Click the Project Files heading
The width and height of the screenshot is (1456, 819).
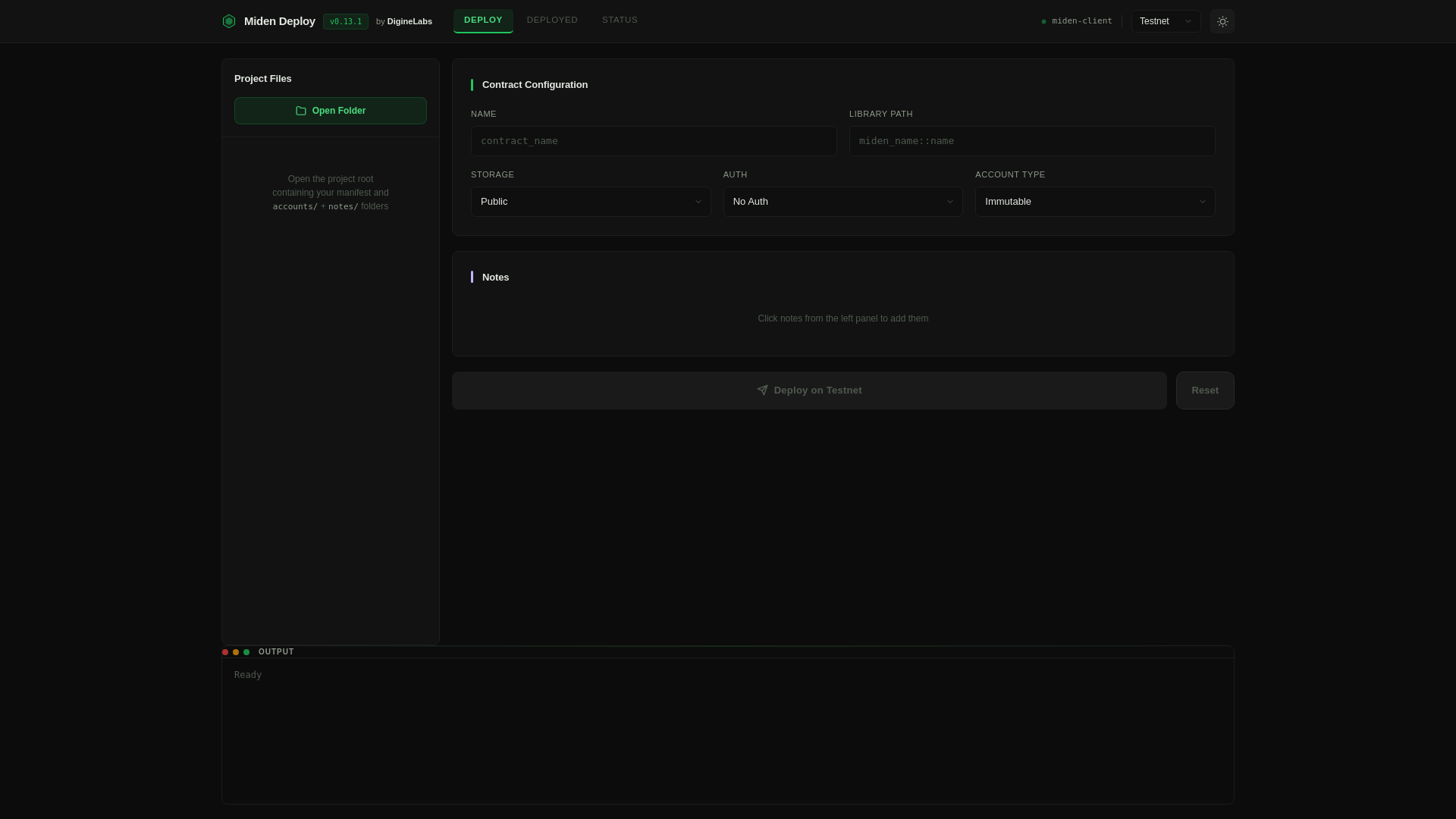pyautogui.click(x=263, y=79)
